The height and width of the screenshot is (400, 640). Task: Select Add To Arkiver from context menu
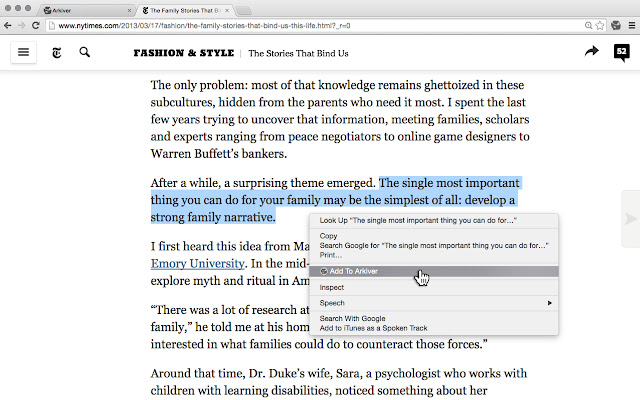tap(355, 271)
